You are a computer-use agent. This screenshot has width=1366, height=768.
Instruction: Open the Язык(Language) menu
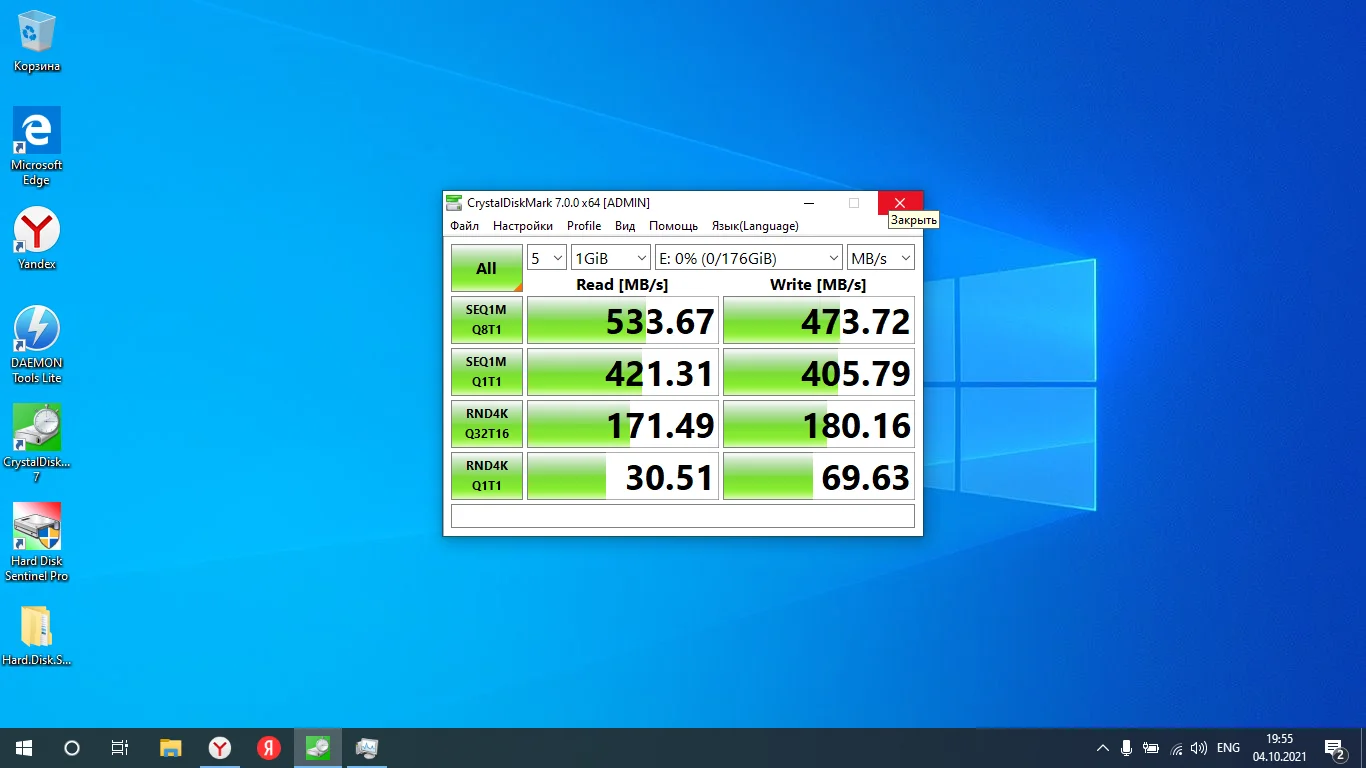point(755,226)
